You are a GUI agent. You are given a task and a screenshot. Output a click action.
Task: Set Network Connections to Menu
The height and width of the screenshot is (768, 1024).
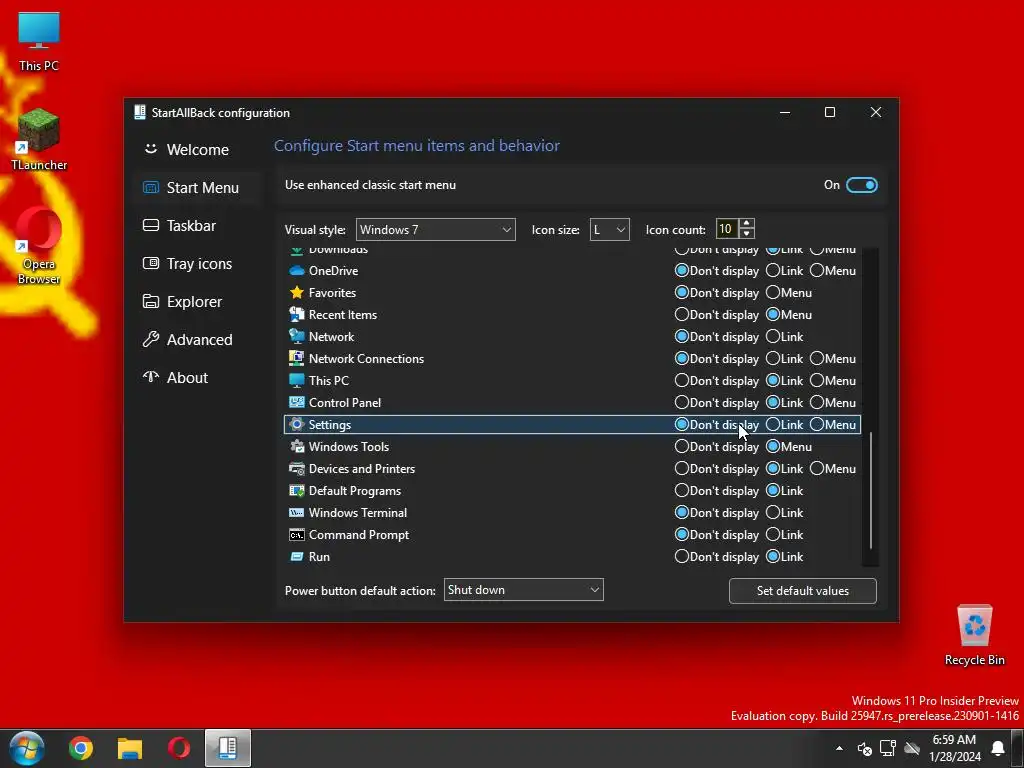pyautogui.click(x=817, y=359)
